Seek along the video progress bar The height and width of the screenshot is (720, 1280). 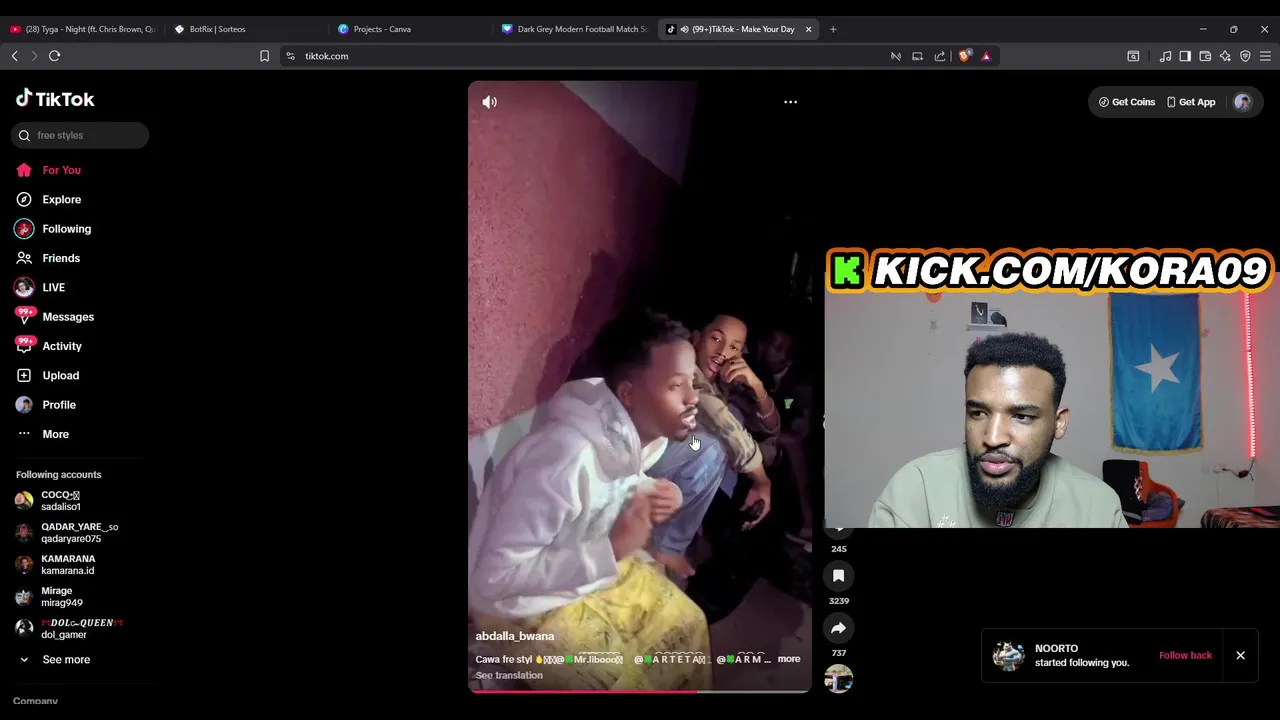click(639, 691)
